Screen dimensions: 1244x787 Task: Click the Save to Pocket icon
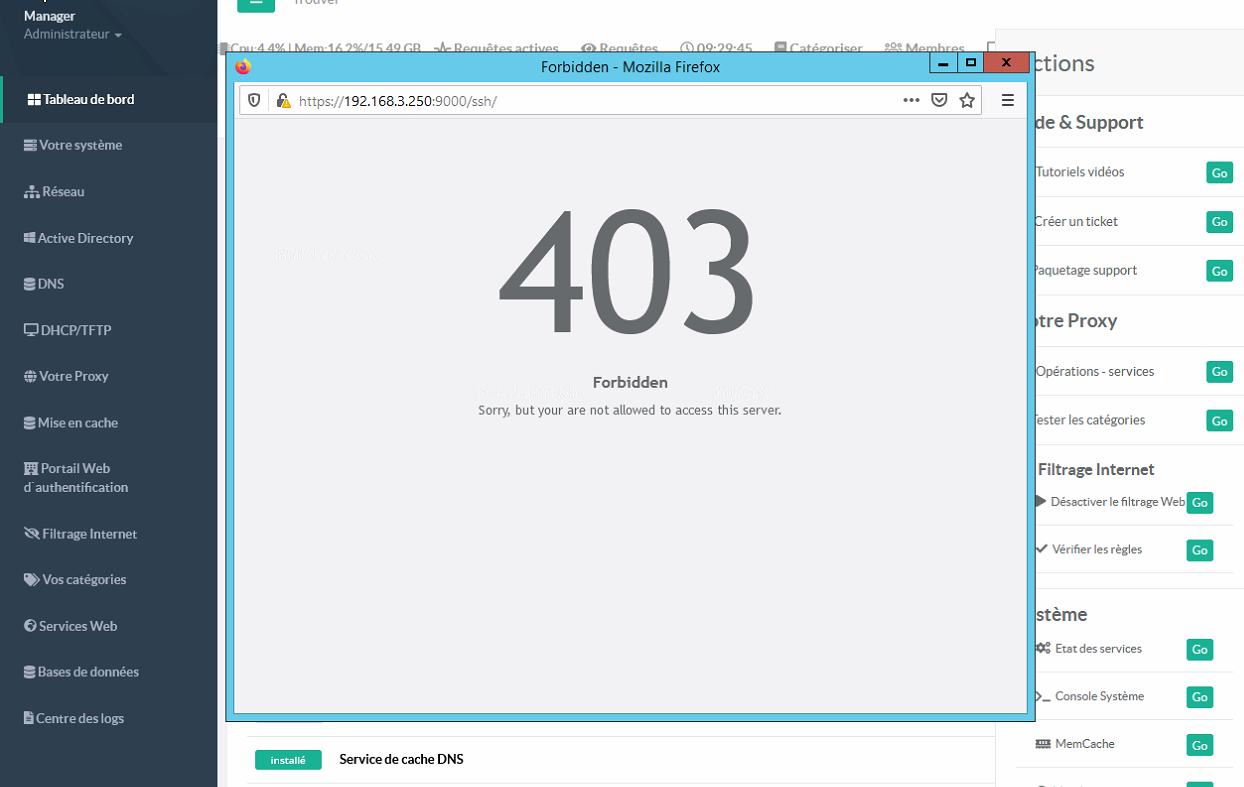tap(939, 100)
